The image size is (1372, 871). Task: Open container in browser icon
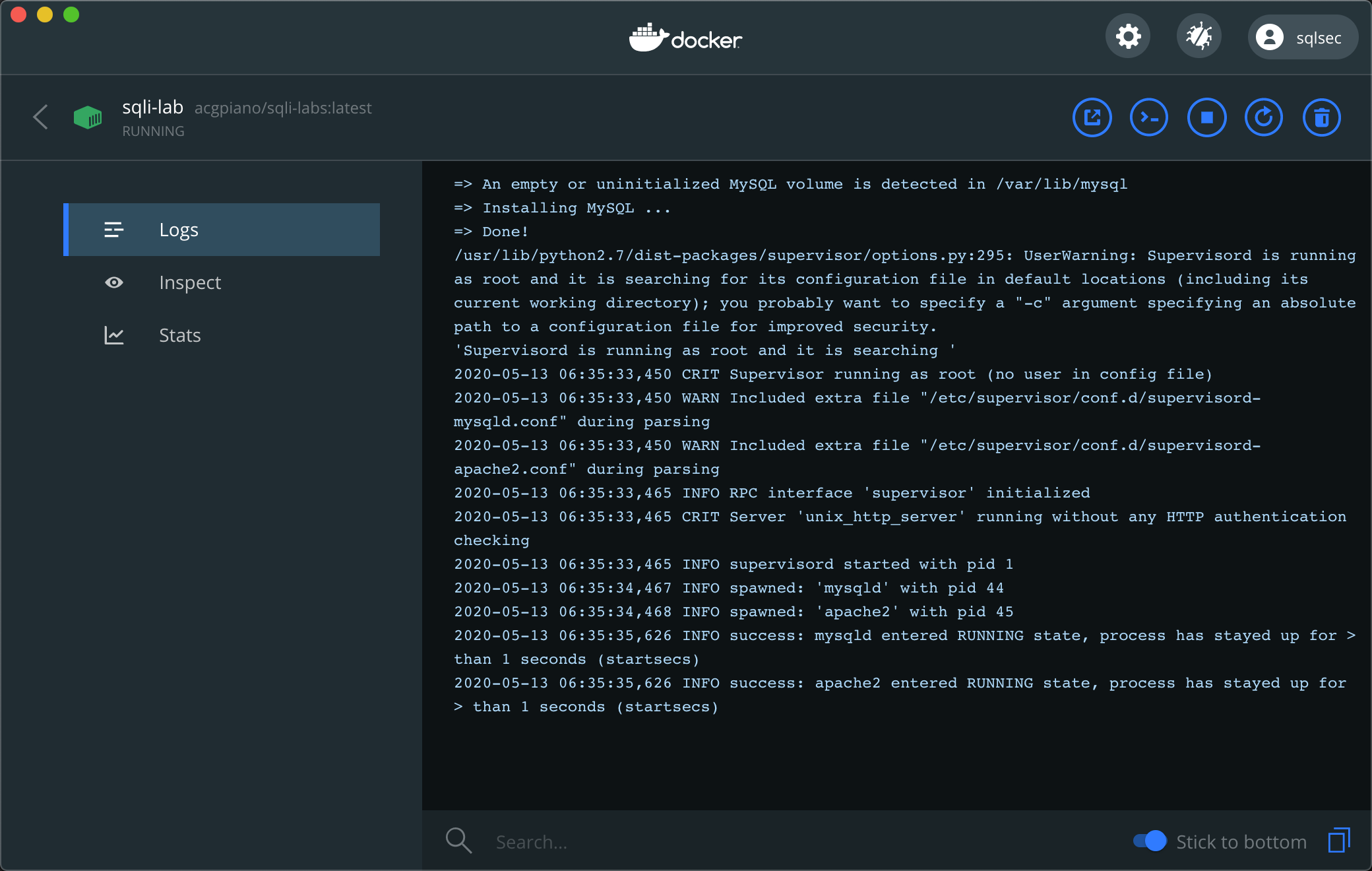point(1092,117)
